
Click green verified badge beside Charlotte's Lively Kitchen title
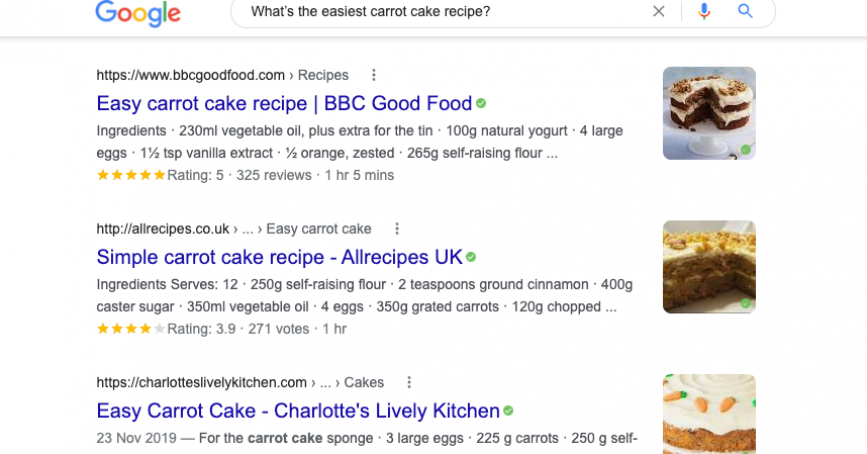[508, 411]
